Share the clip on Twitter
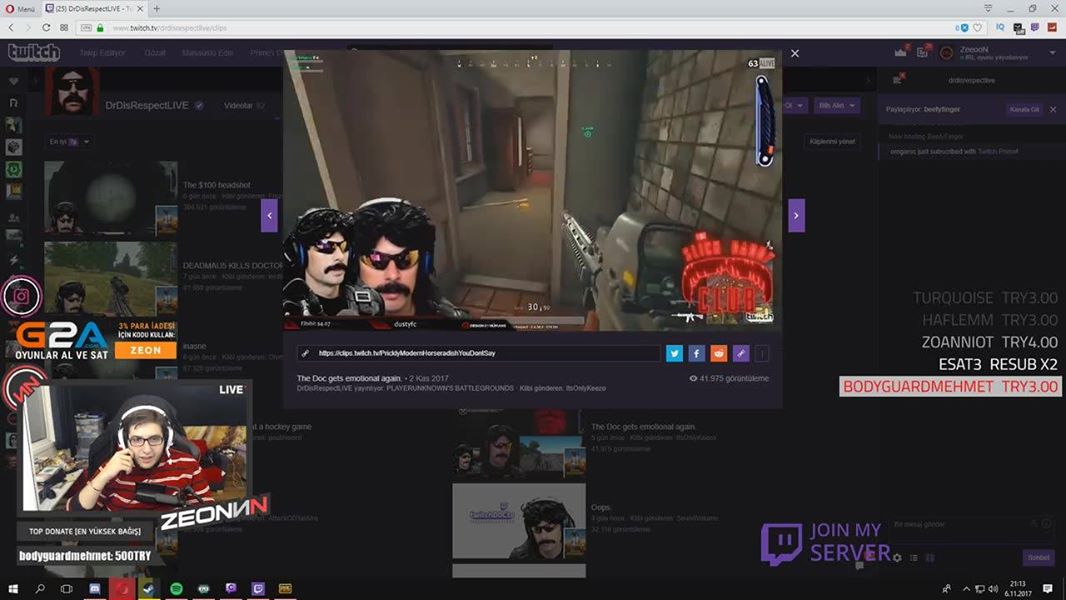Image resolution: width=1066 pixels, height=600 pixels. (674, 353)
